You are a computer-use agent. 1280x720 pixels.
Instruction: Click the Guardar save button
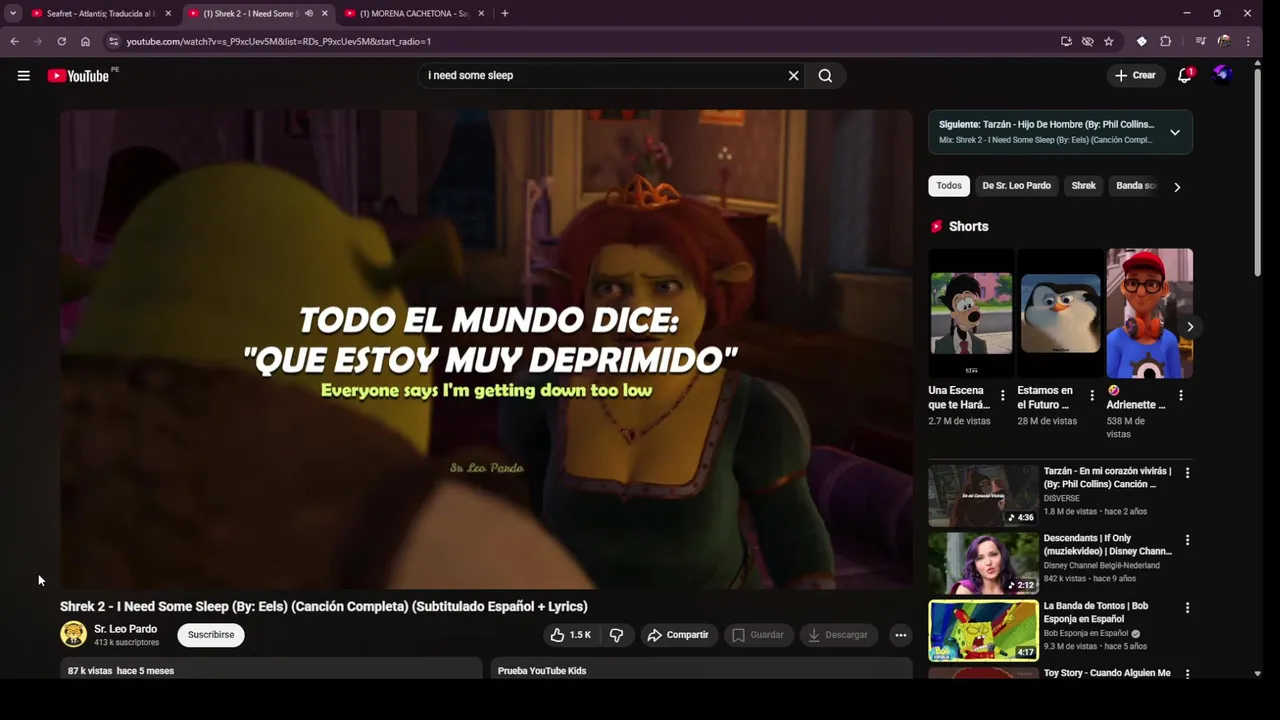coord(758,635)
